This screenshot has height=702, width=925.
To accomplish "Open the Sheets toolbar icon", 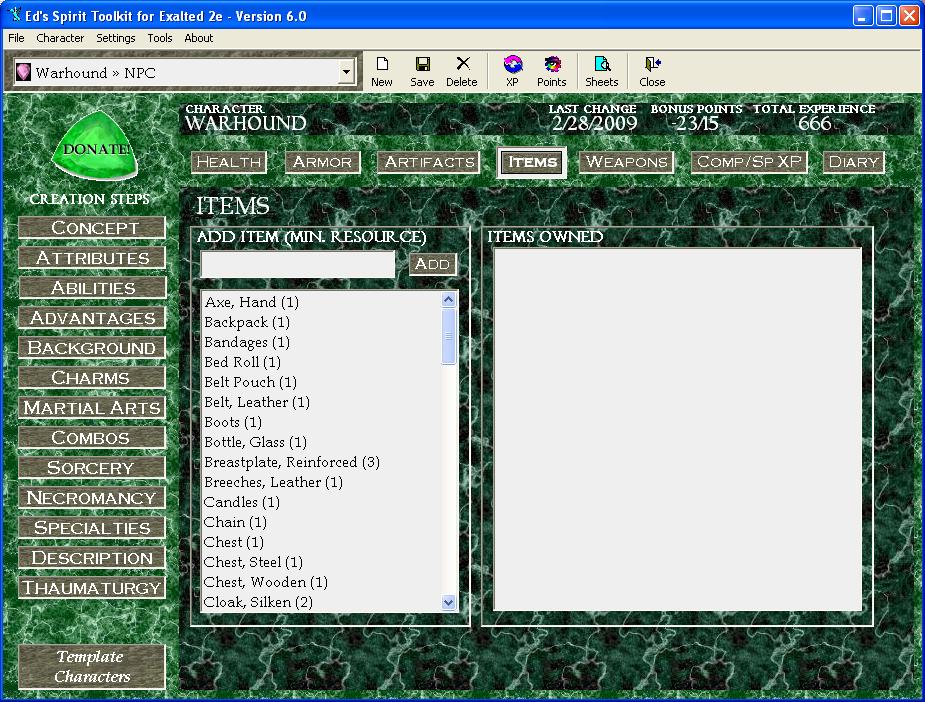I will click(x=602, y=64).
